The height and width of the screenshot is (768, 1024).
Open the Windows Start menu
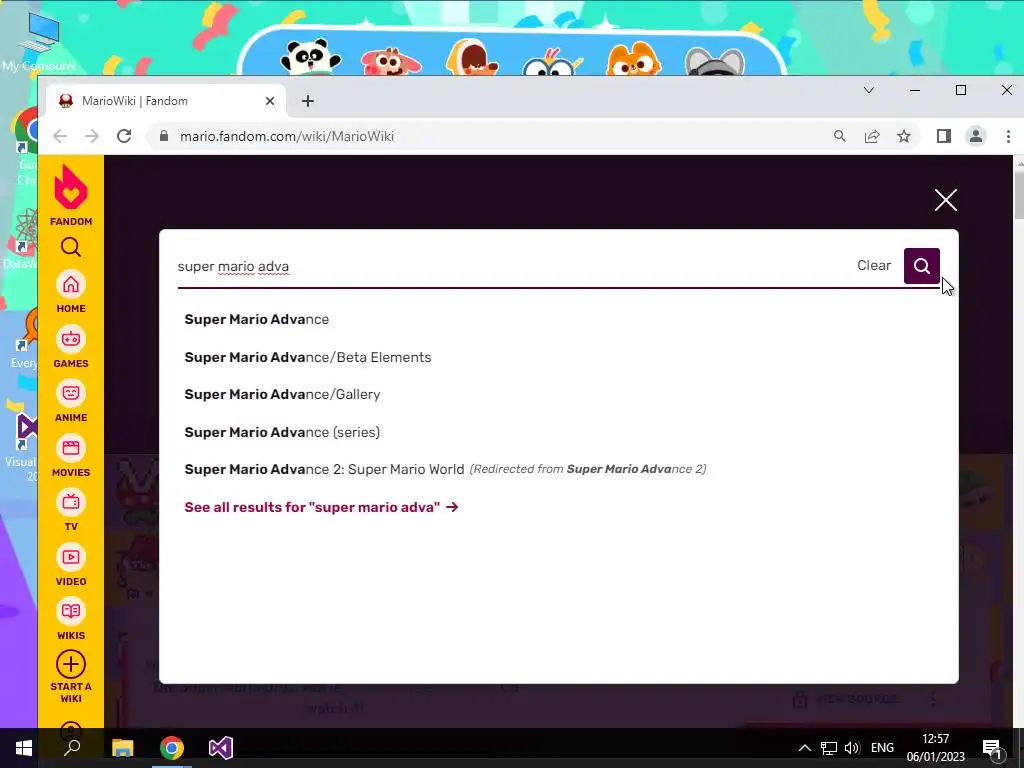[24, 748]
